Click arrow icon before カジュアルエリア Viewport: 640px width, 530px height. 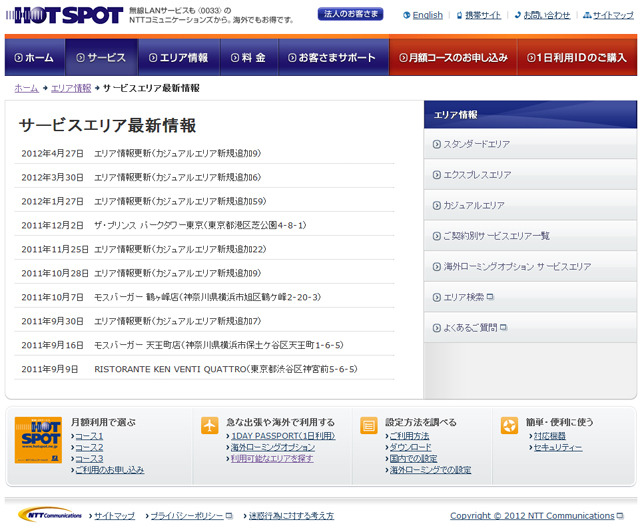tap(436, 205)
